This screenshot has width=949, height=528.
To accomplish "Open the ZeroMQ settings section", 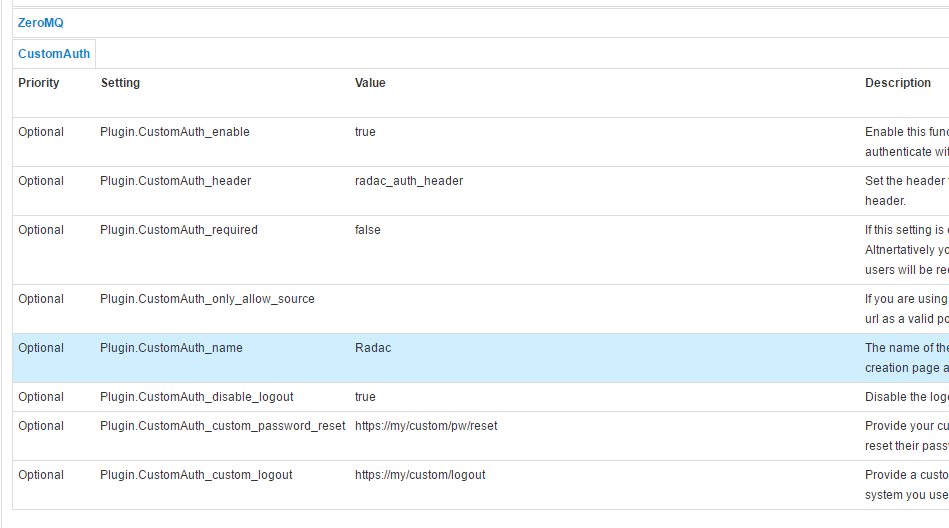I will coord(40,22).
